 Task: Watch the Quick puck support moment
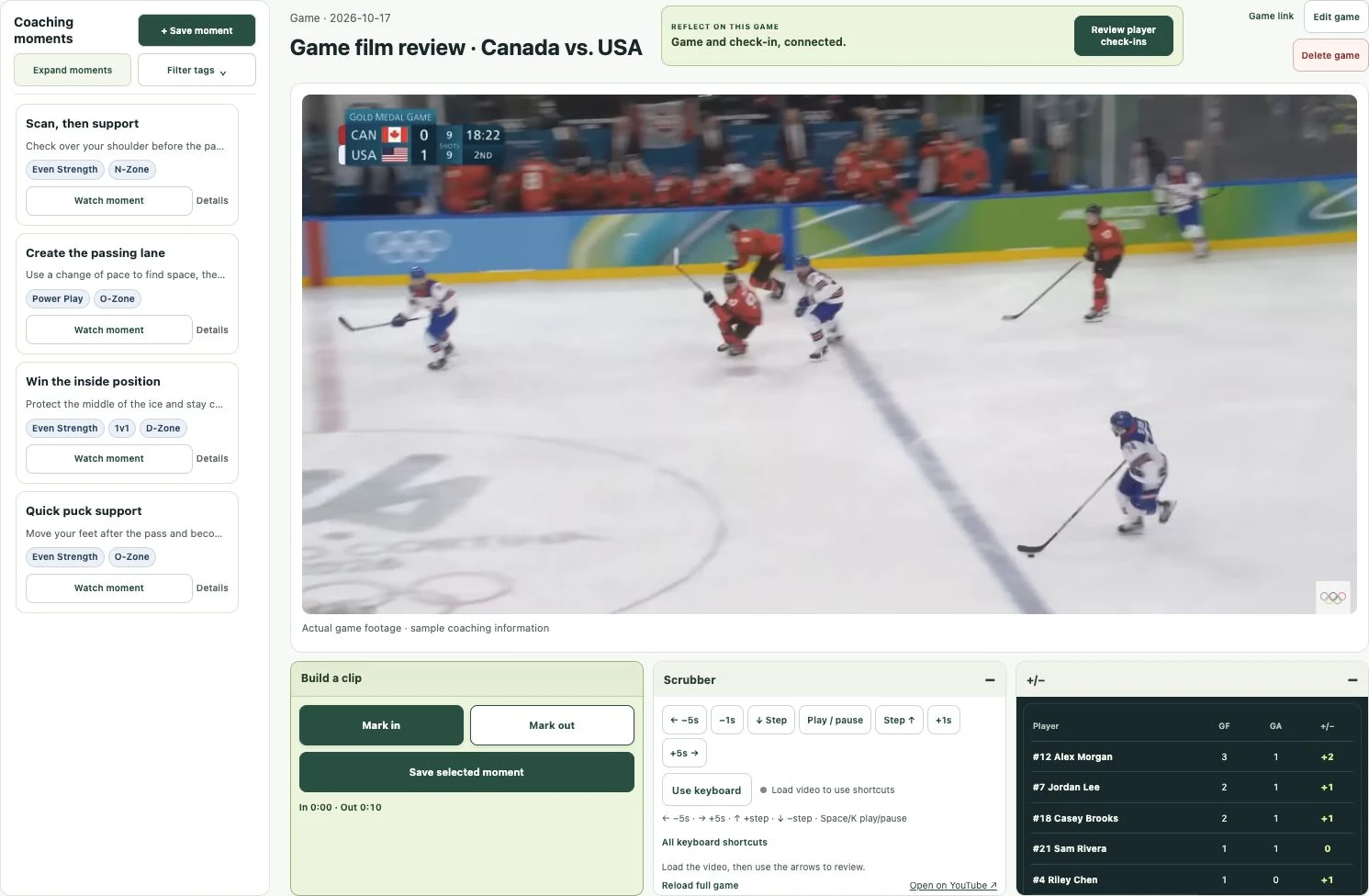[108, 588]
